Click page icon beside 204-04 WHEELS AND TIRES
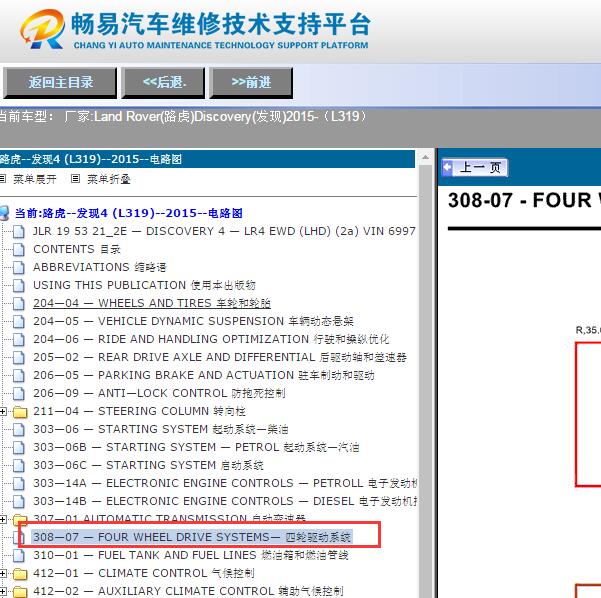The width and height of the screenshot is (601, 598). 19,304
